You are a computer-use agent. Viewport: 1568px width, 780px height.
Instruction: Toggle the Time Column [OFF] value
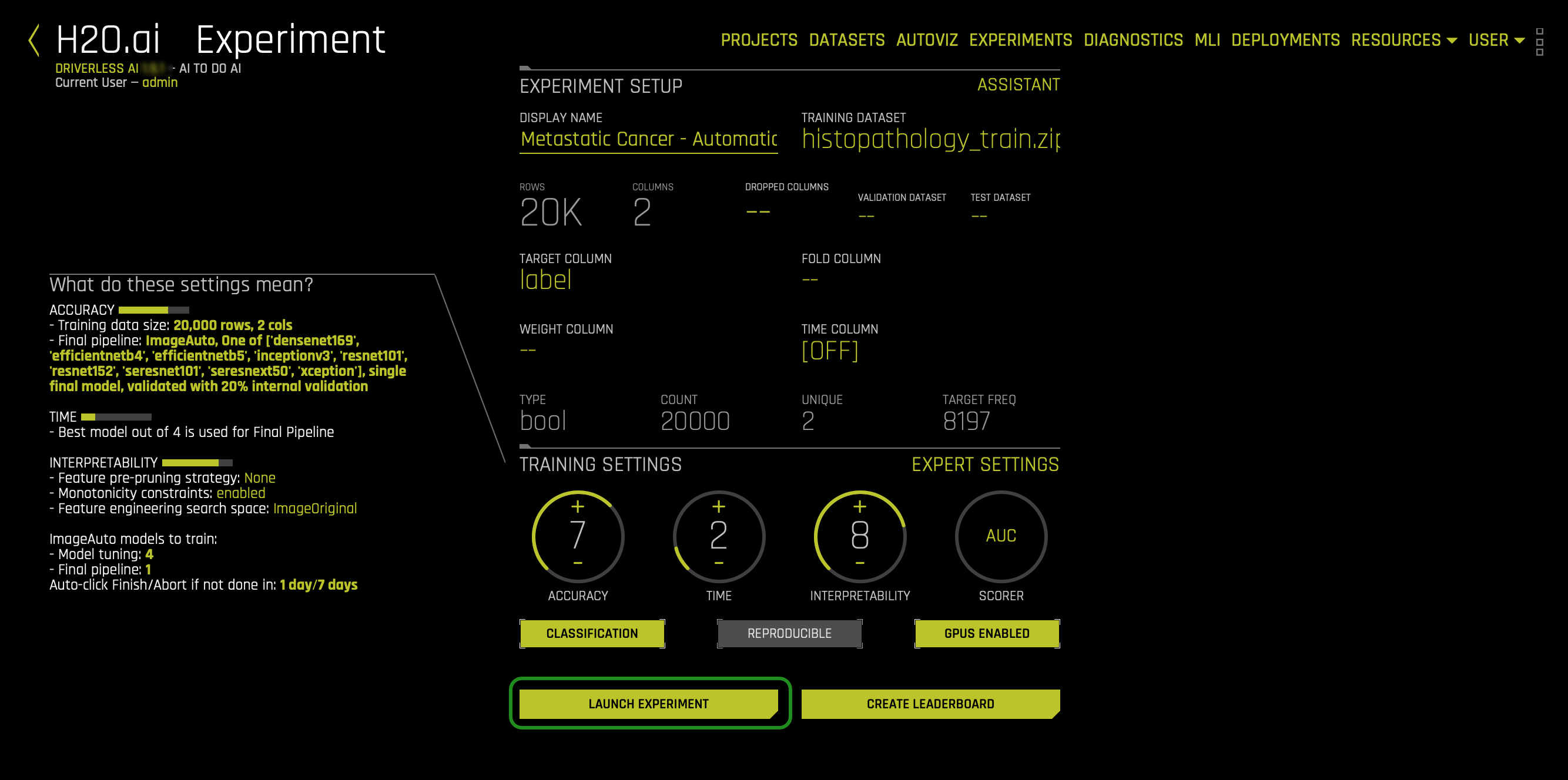point(830,351)
